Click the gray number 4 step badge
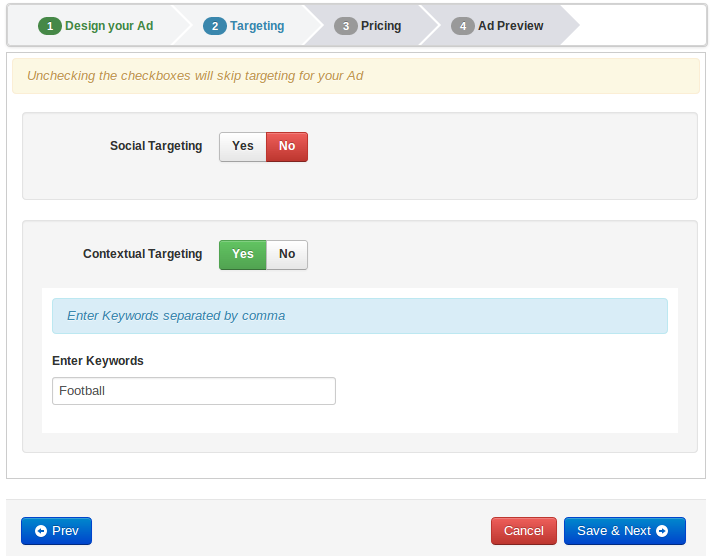The height and width of the screenshot is (556, 710). [462, 26]
